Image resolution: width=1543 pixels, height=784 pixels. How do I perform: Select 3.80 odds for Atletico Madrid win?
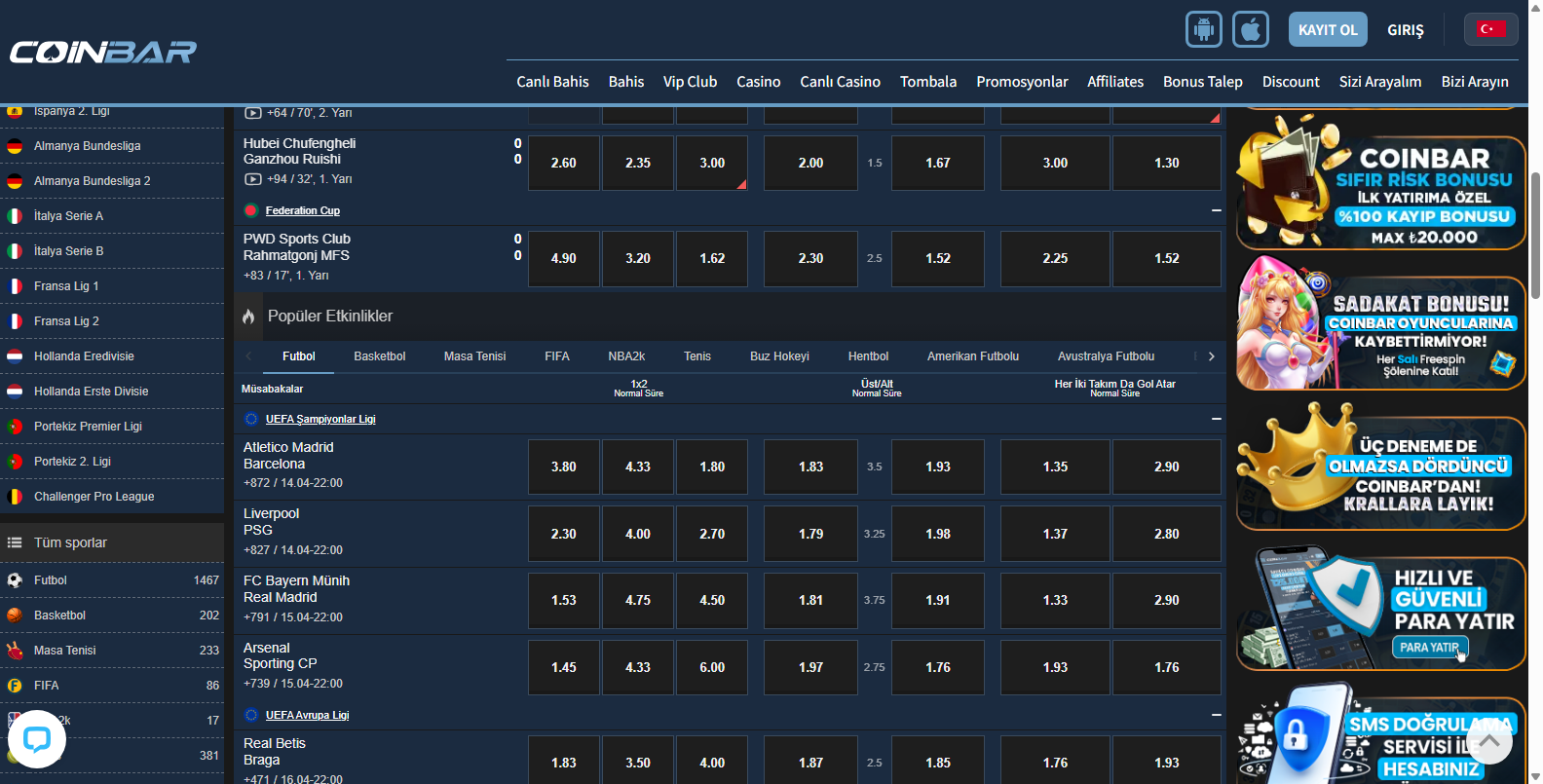pyautogui.click(x=563, y=467)
